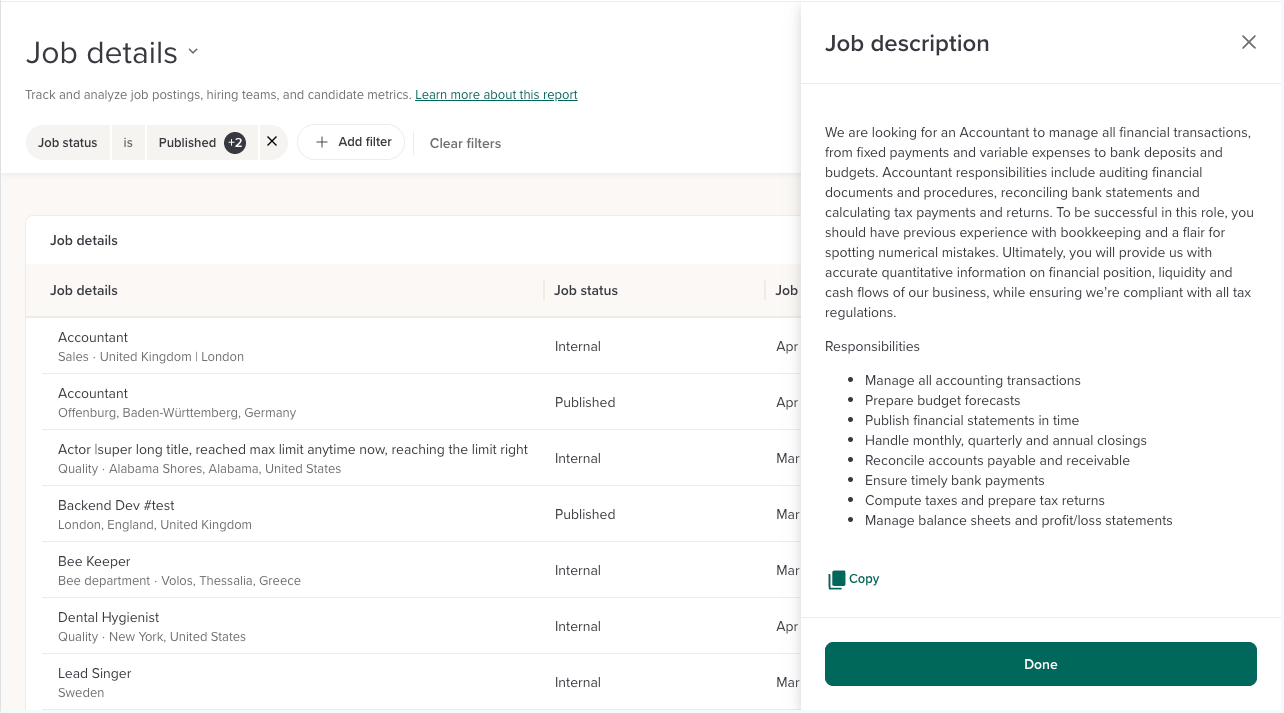Open the Published filter value dropdown
This screenshot has width=1284, height=713.
[187, 142]
